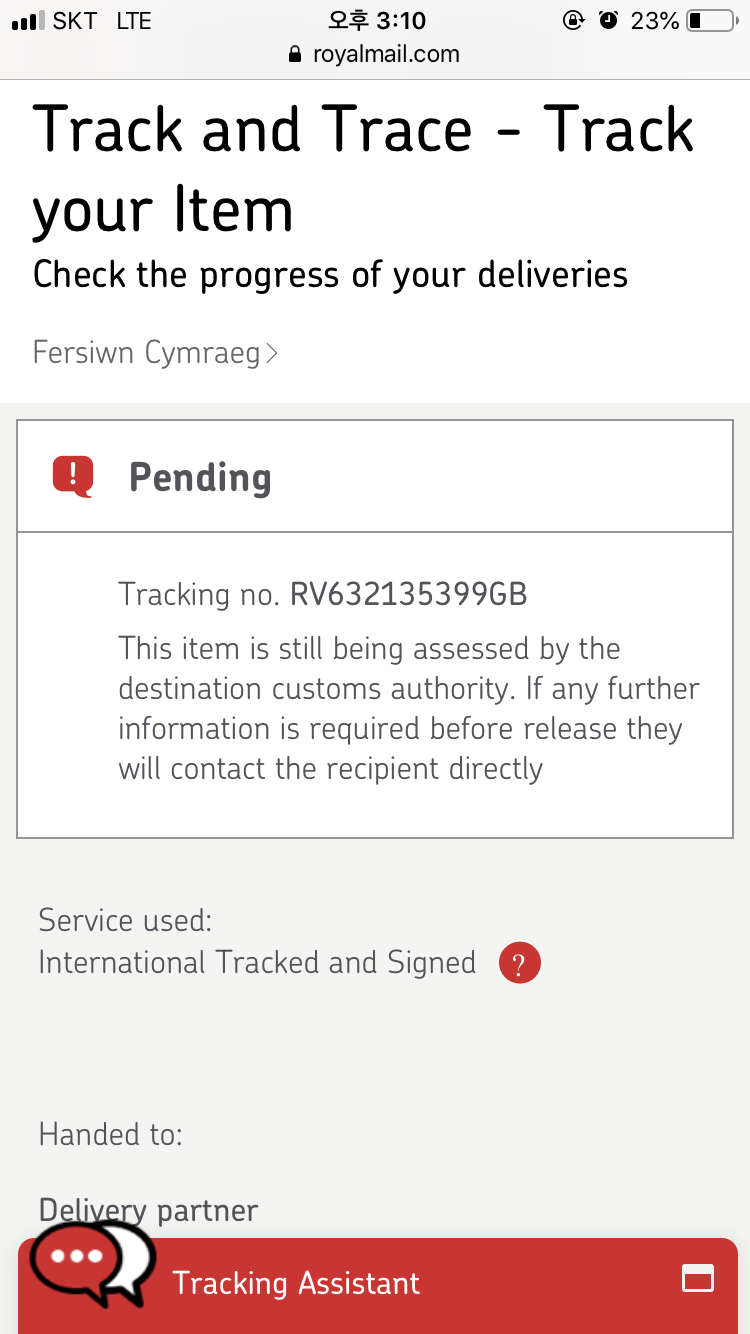Select tracking number RV632135399GB
This screenshot has height=1334, width=750.
pyautogui.click(x=408, y=594)
